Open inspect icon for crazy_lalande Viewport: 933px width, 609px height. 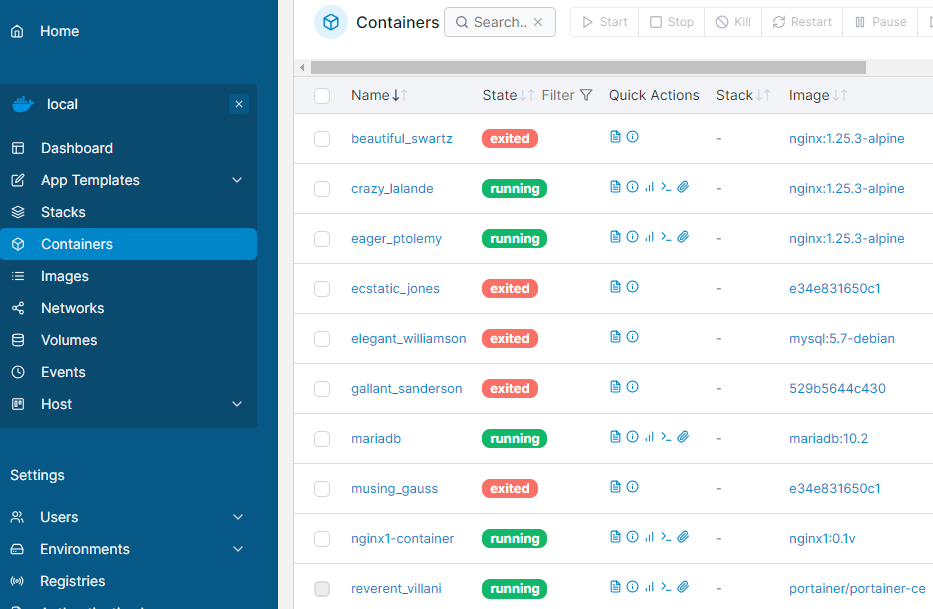(633, 187)
